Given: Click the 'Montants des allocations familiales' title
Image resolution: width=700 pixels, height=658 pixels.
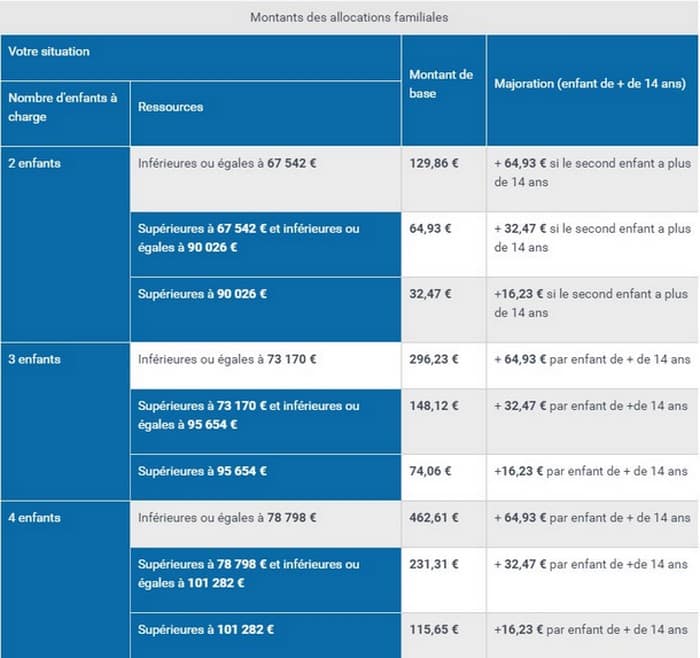Looking at the screenshot, I should 349,17.
